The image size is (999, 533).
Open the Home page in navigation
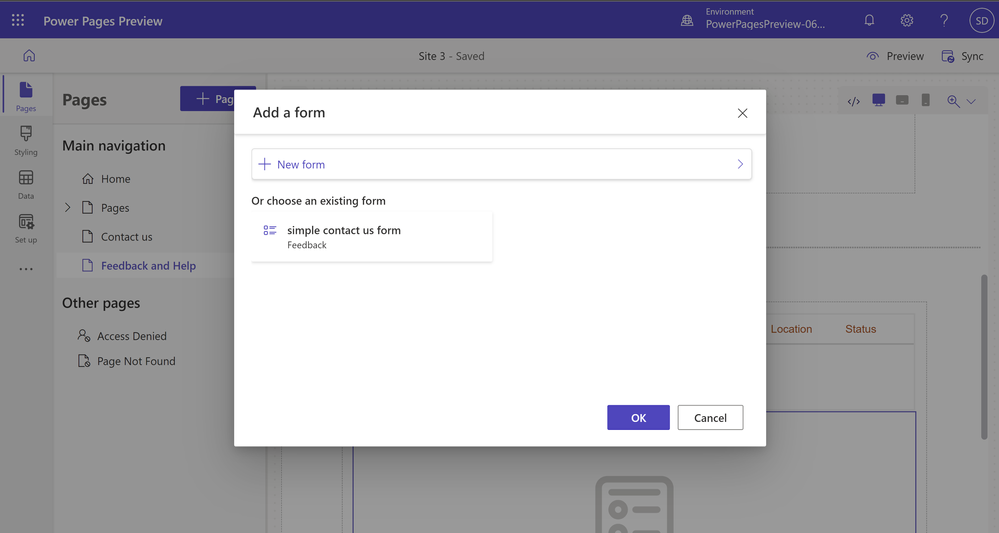pos(115,179)
